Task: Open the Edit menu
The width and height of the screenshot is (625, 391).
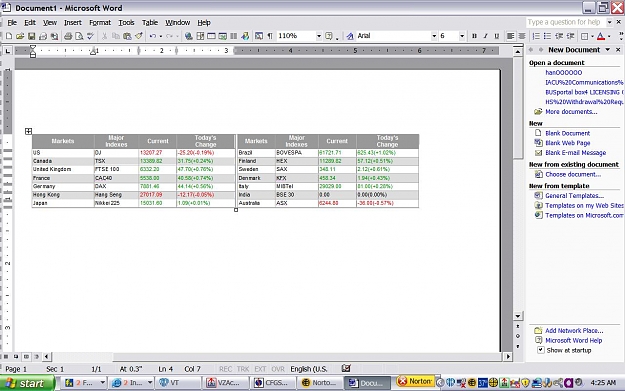Action: tap(30, 23)
